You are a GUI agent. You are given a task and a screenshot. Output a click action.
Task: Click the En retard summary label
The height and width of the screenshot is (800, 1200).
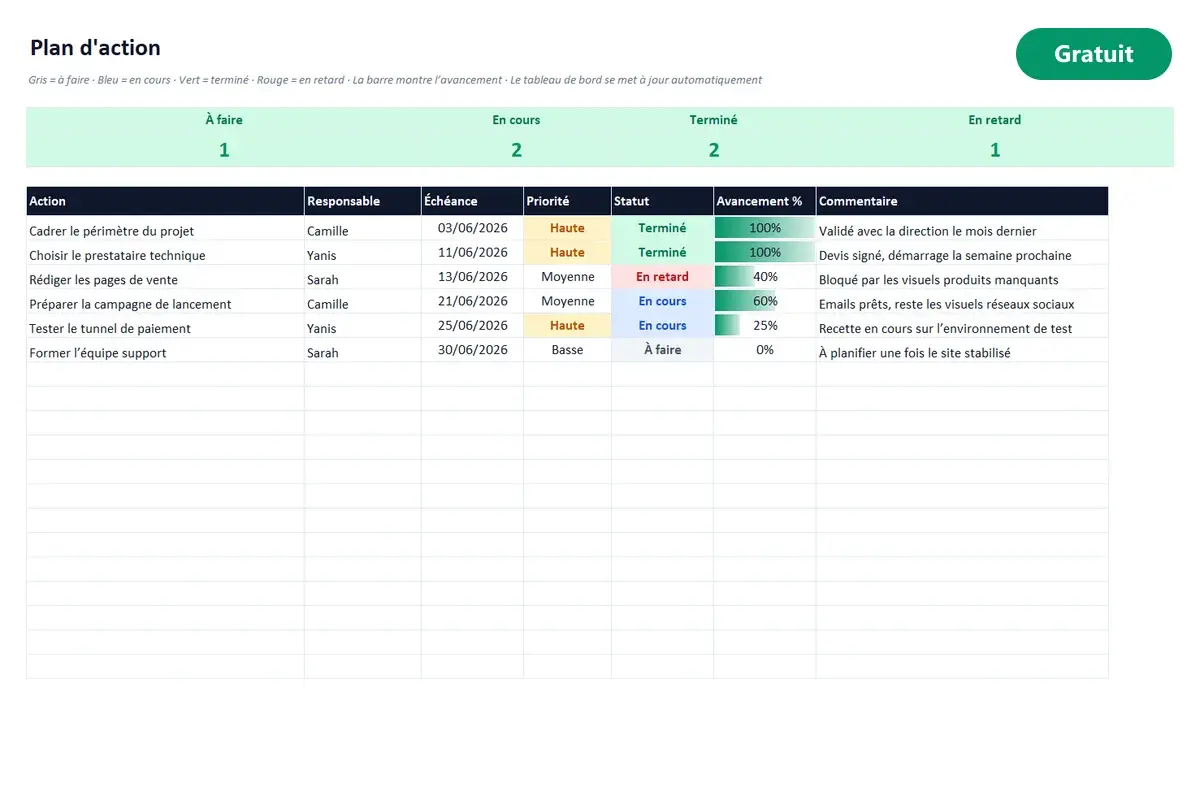(x=995, y=120)
